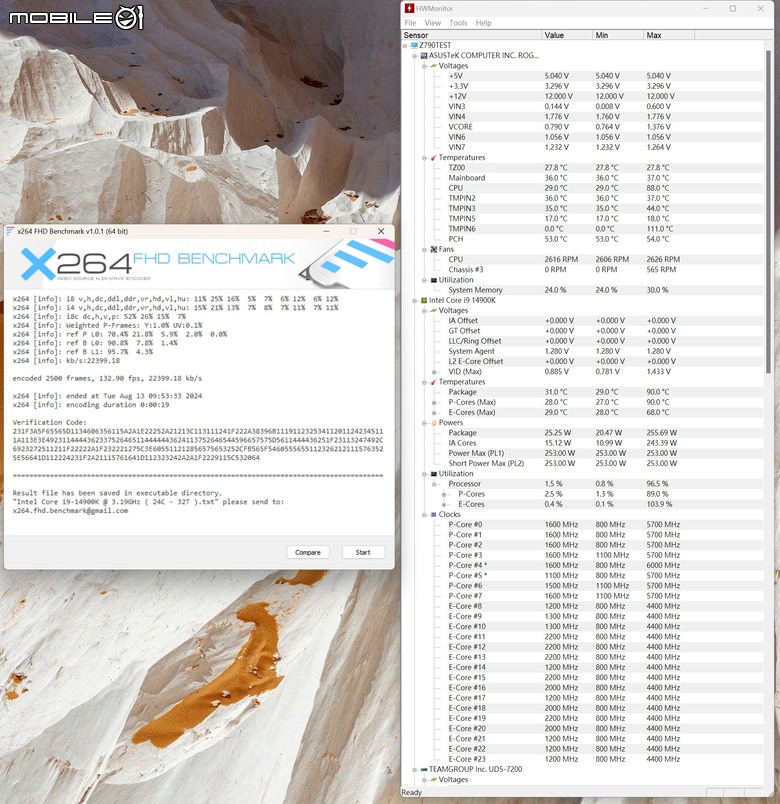Open the Tools menu in HWMonitor
780x804 pixels.
pyautogui.click(x=458, y=23)
